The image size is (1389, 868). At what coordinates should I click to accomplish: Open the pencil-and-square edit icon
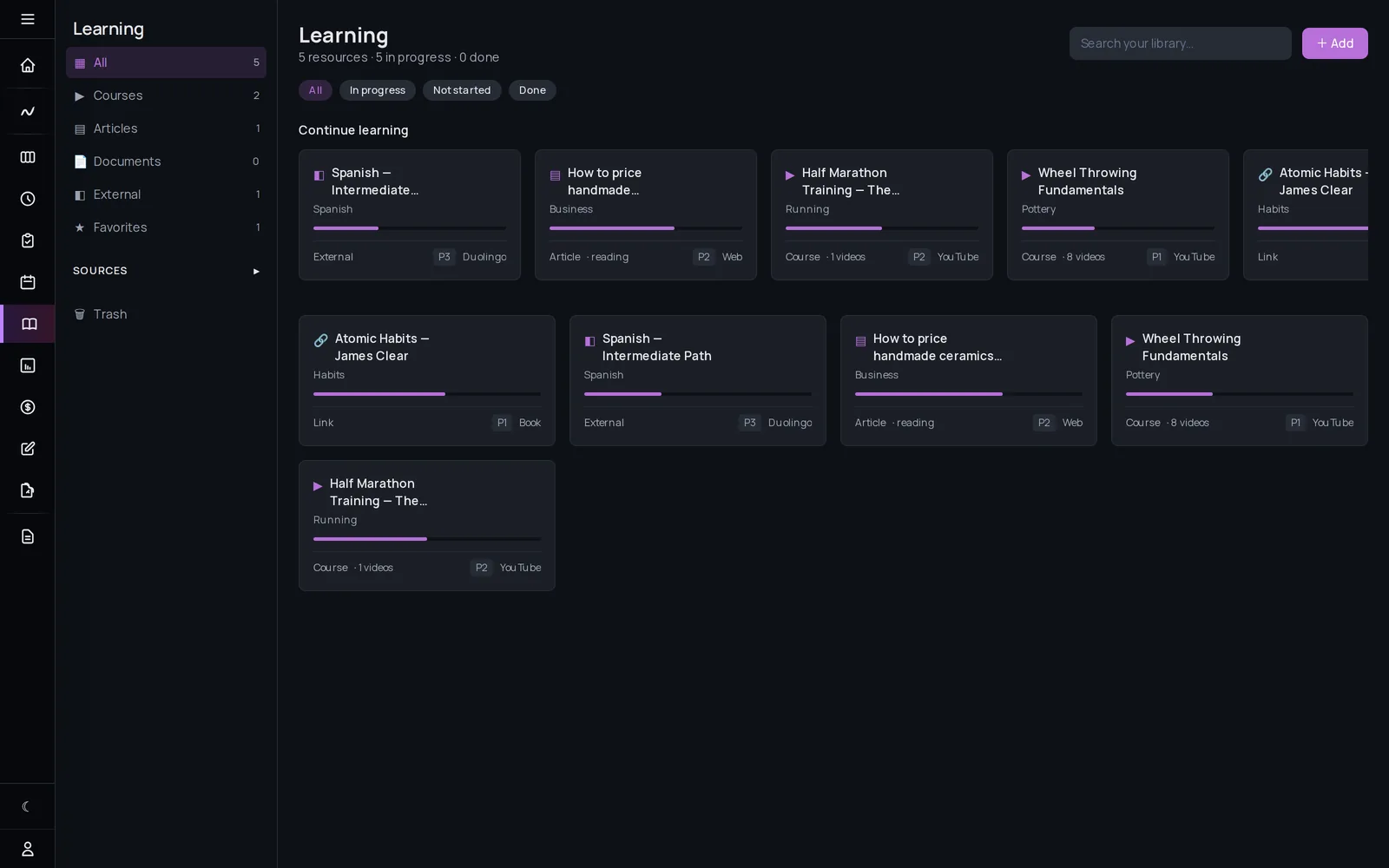(x=28, y=449)
